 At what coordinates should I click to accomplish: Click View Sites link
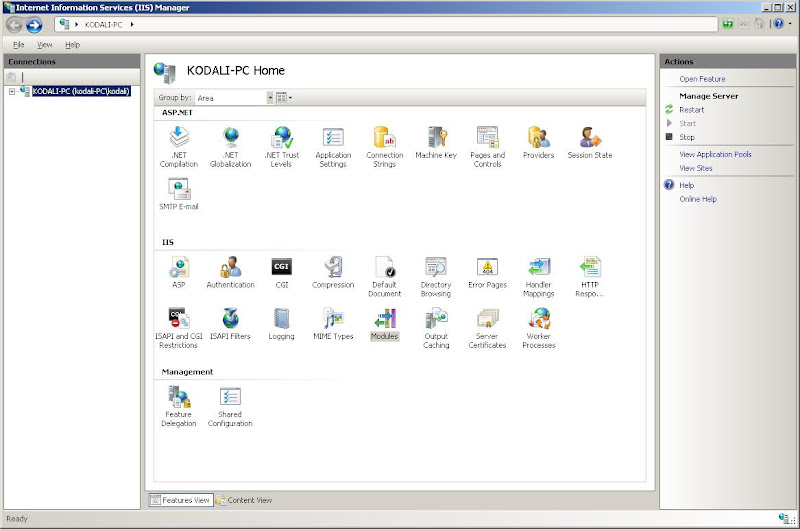(x=695, y=168)
